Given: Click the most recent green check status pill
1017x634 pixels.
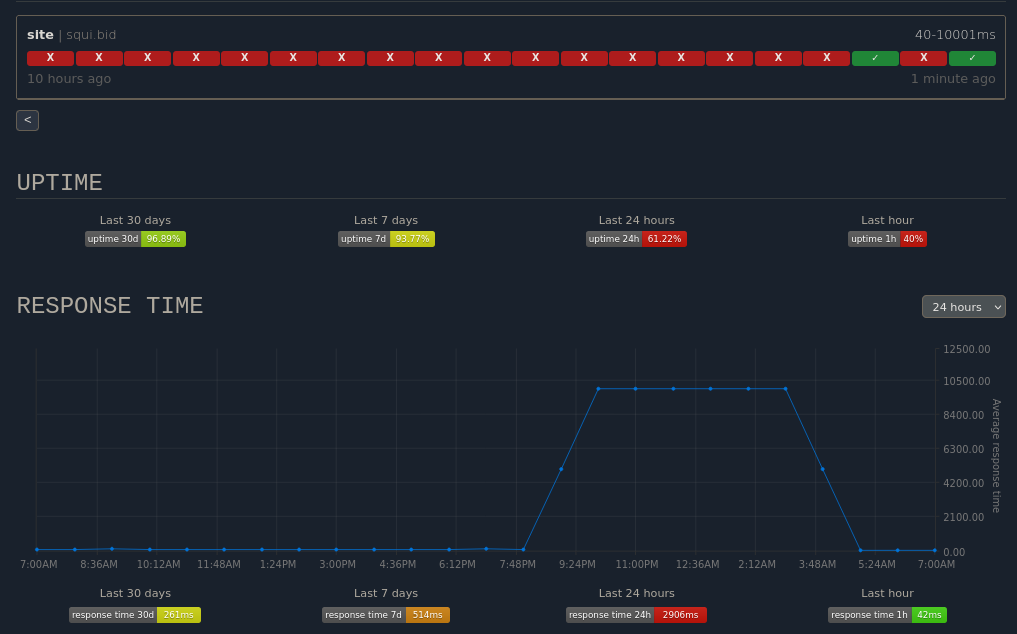Looking at the screenshot, I should 972,58.
